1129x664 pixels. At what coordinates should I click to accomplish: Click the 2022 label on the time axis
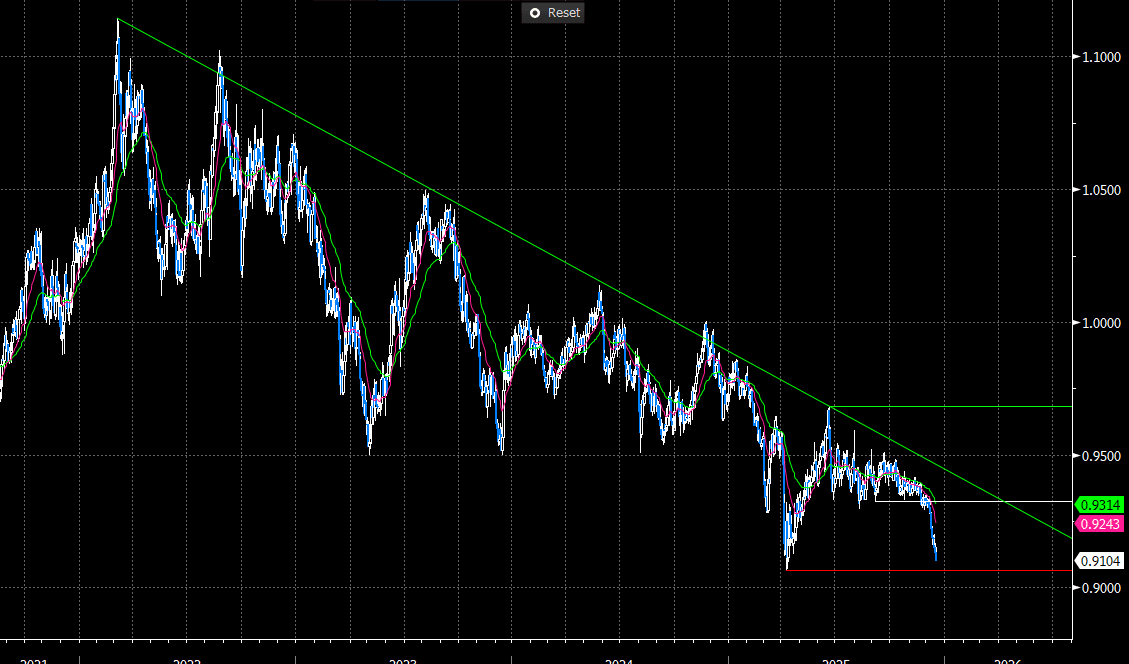(x=187, y=660)
